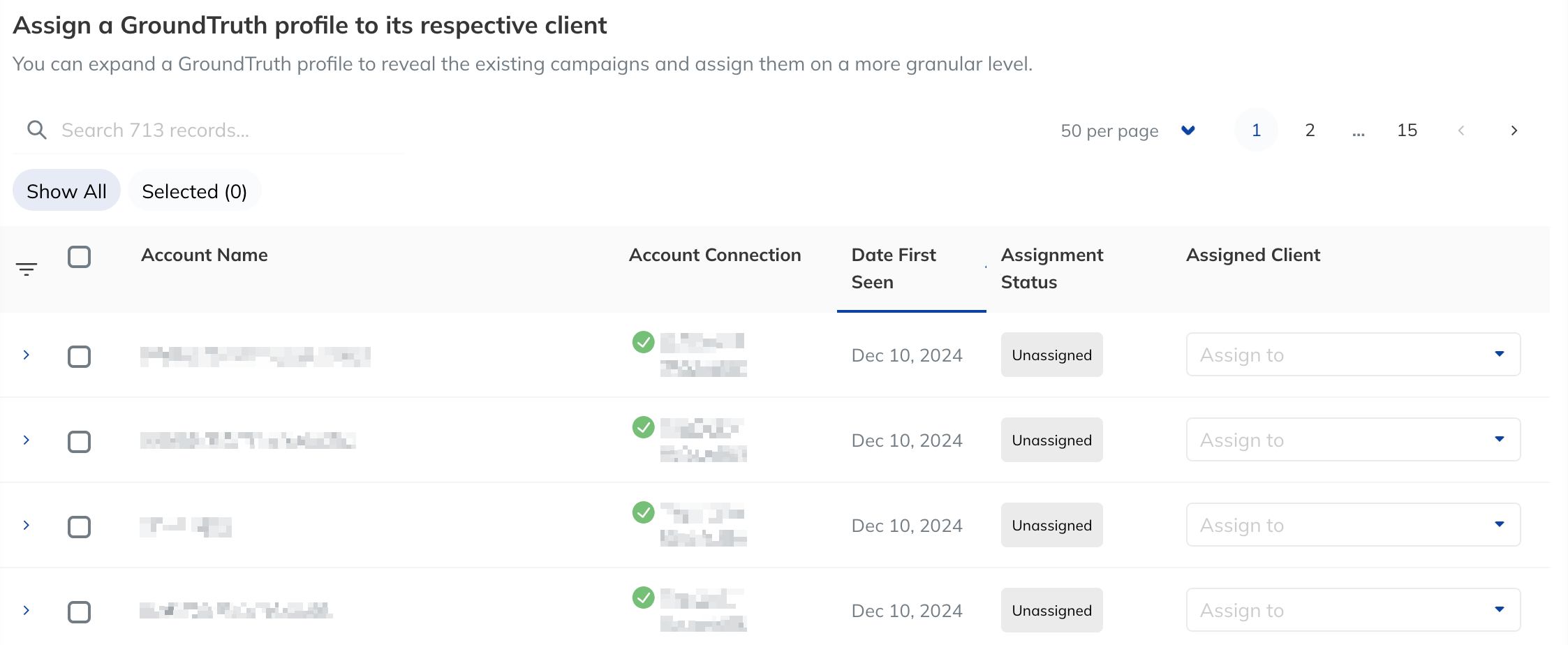Click first row's Unassigned status badge
This screenshot has width=1568, height=645.
click(x=1051, y=355)
